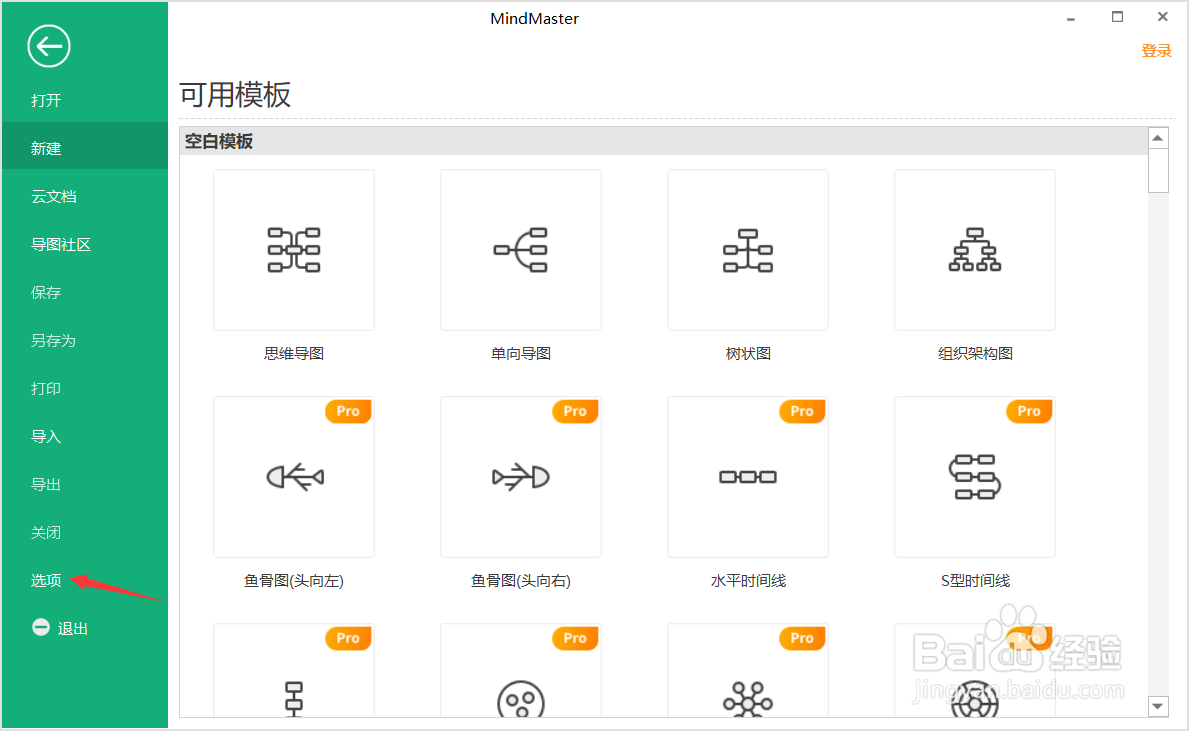Pick the 鱼骨图(头向左) fishbone template
Image resolution: width=1189 pixels, height=731 pixels.
pyautogui.click(x=294, y=477)
